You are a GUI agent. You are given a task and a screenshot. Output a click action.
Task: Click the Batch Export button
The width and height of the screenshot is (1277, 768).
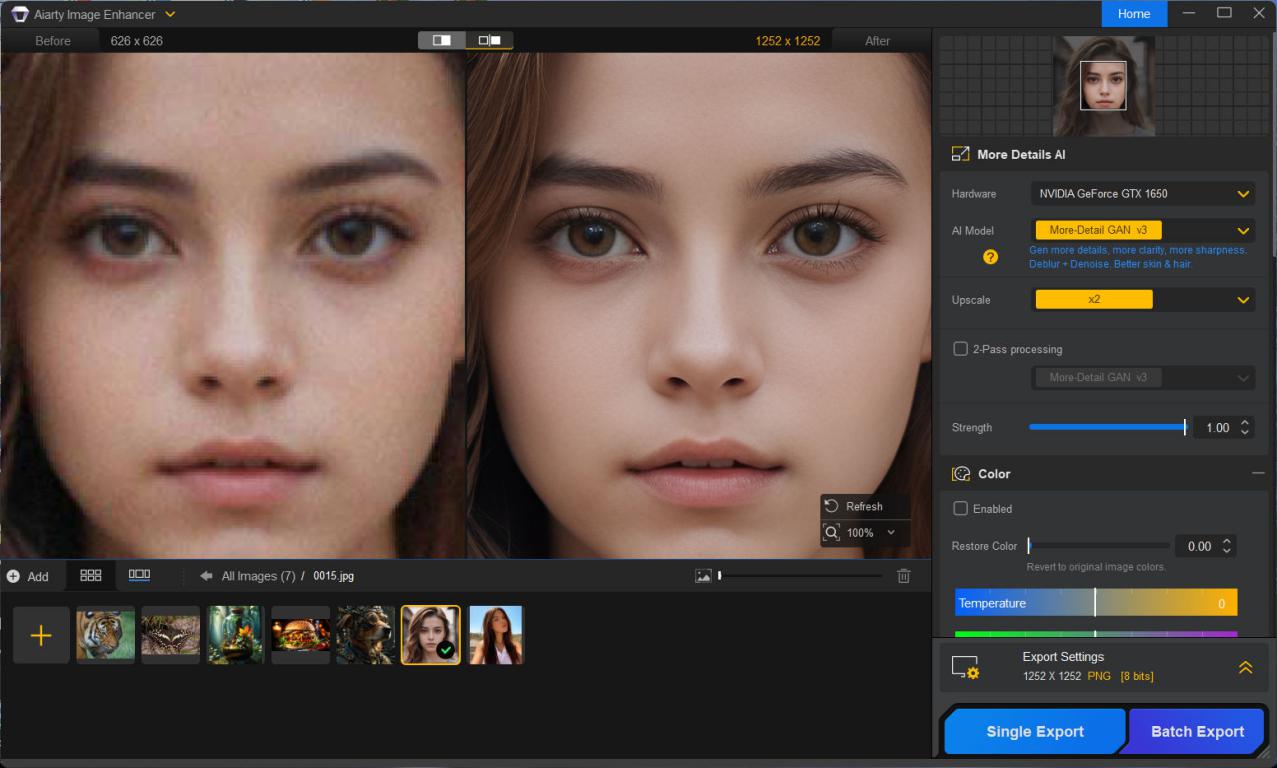(x=1197, y=732)
